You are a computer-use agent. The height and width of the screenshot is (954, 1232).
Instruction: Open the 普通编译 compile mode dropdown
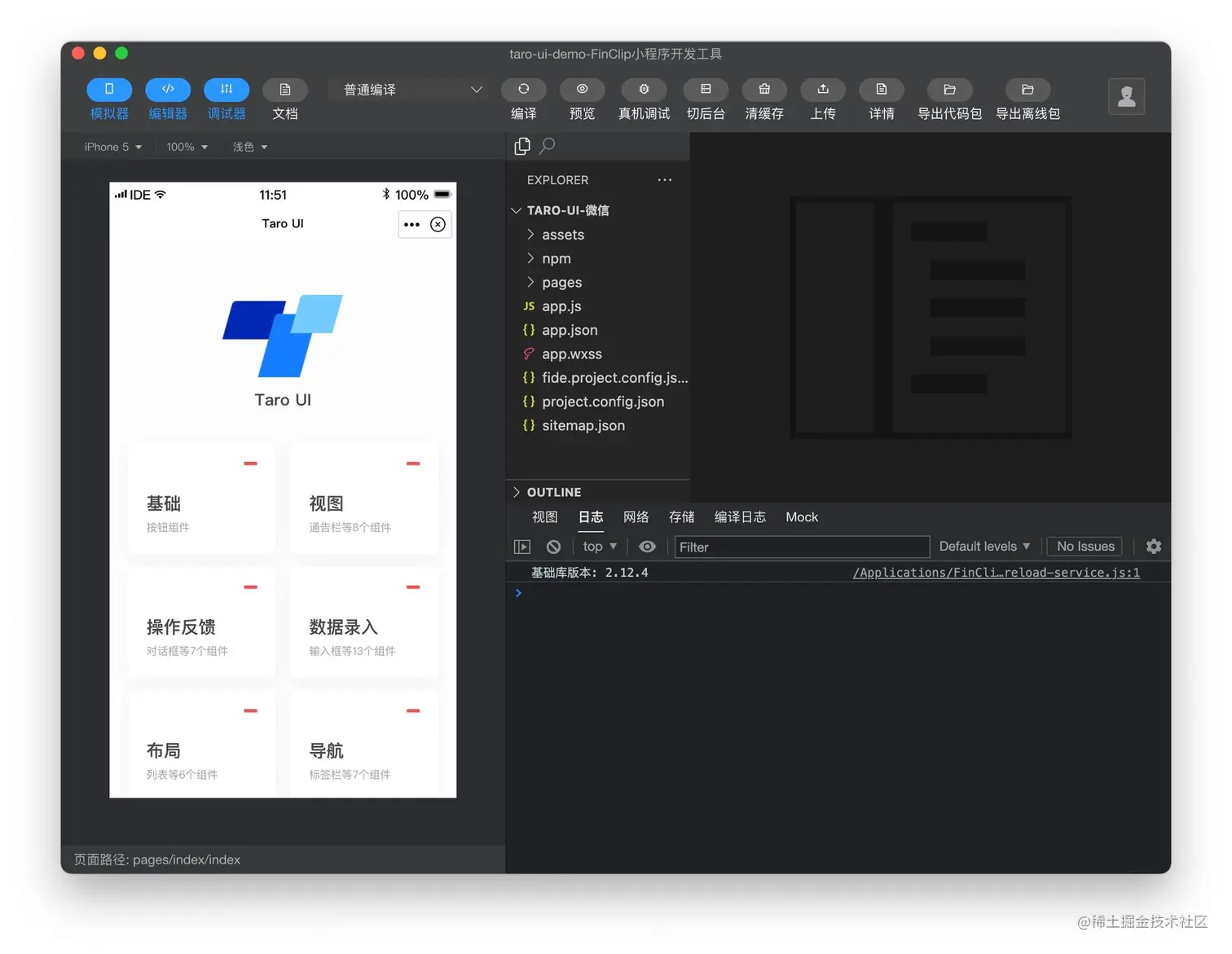tap(409, 90)
